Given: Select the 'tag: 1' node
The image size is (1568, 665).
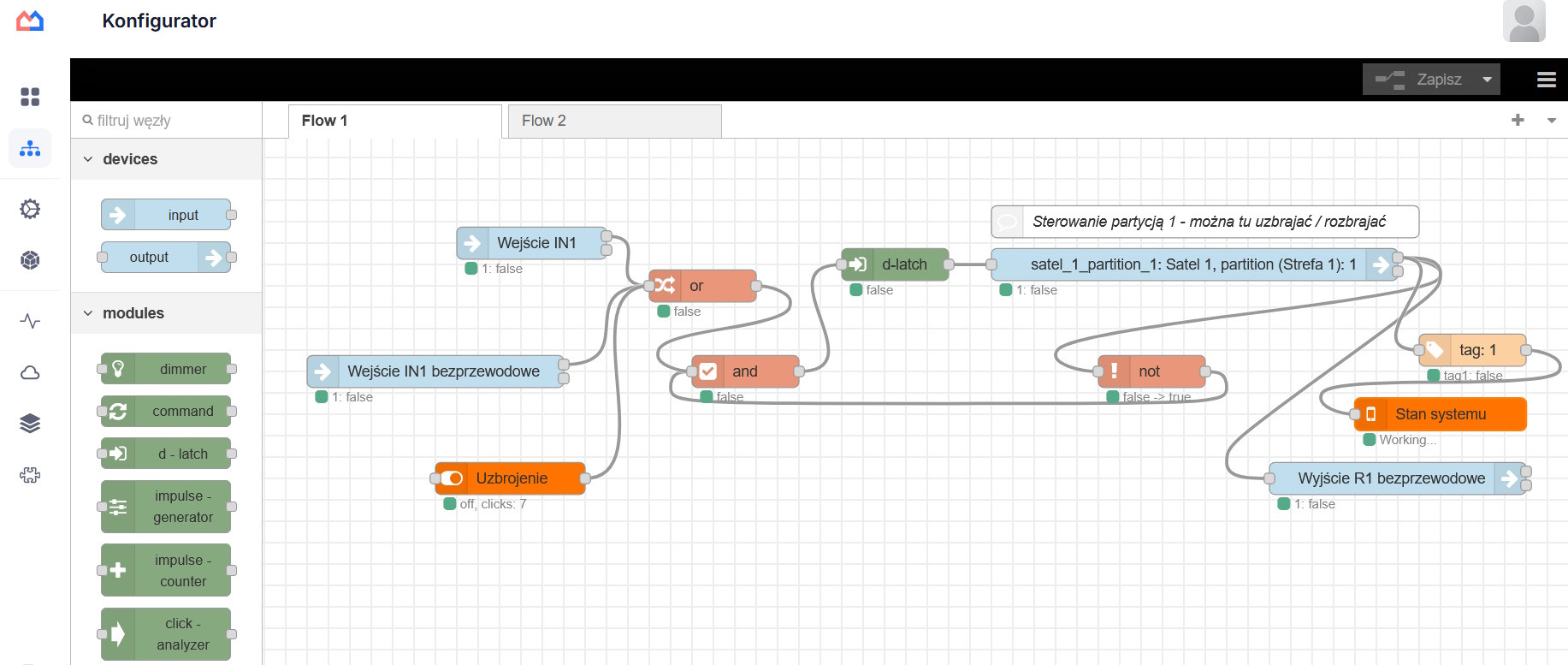Looking at the screenshot, I should [1472, 350].
